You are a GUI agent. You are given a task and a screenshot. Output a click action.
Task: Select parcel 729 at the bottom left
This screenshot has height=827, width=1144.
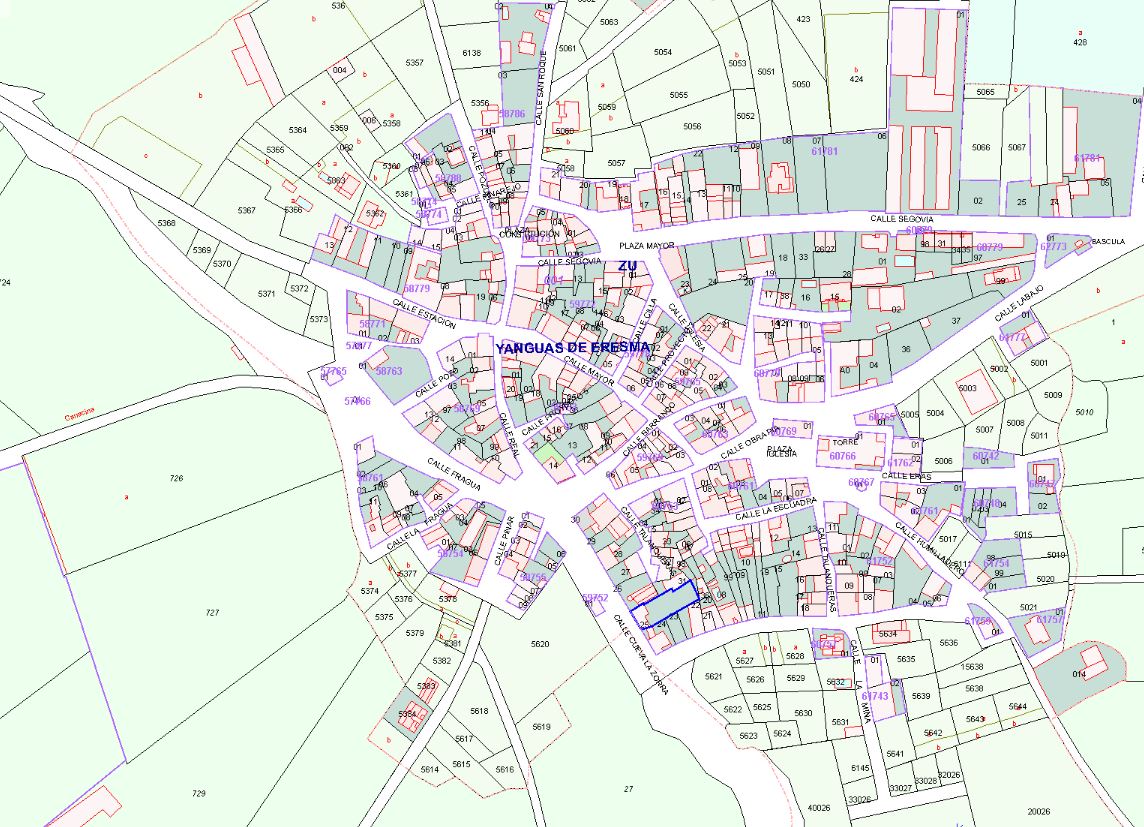click(x=198, y=793)
